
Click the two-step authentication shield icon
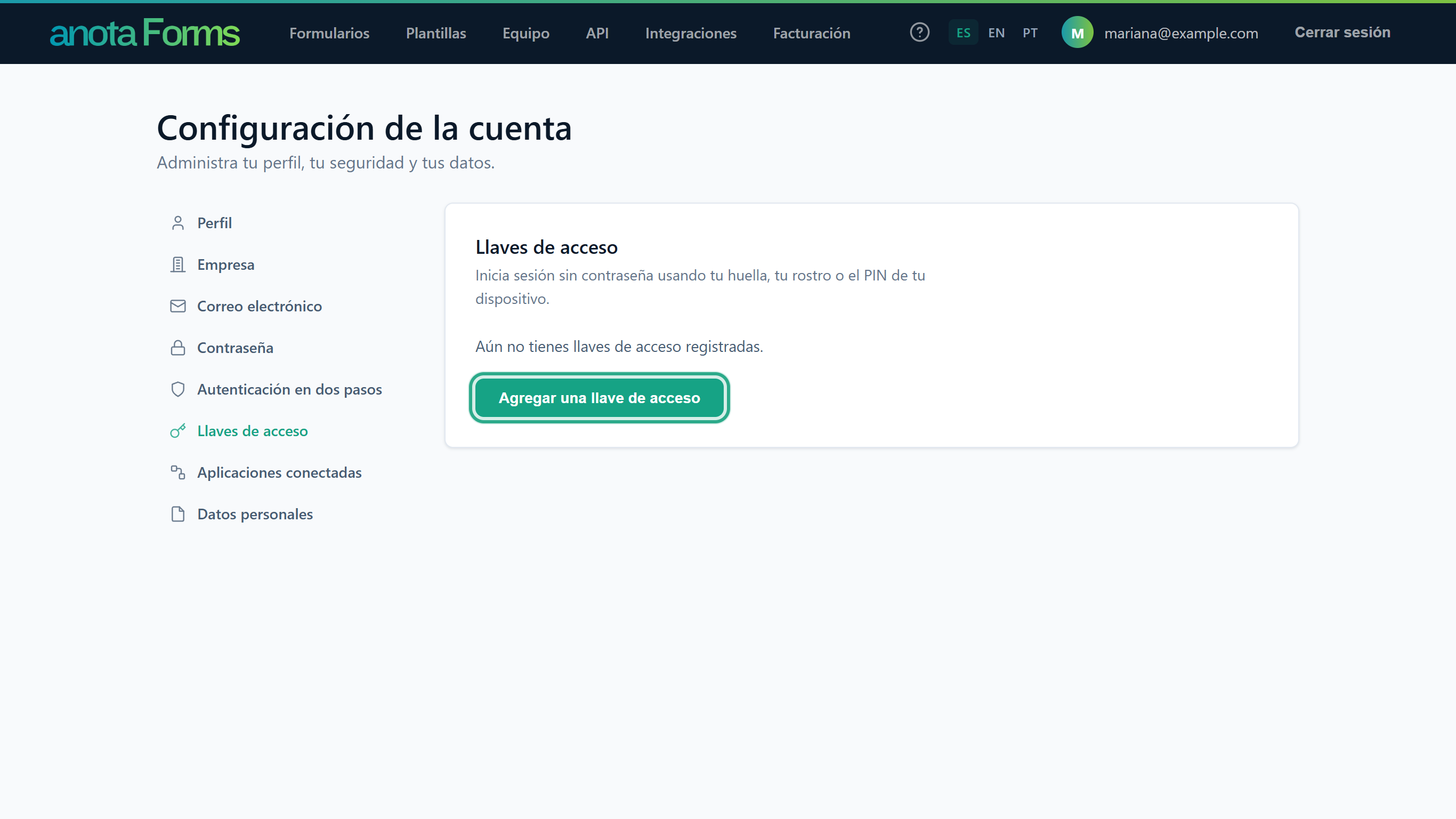[x=178, y=389]
